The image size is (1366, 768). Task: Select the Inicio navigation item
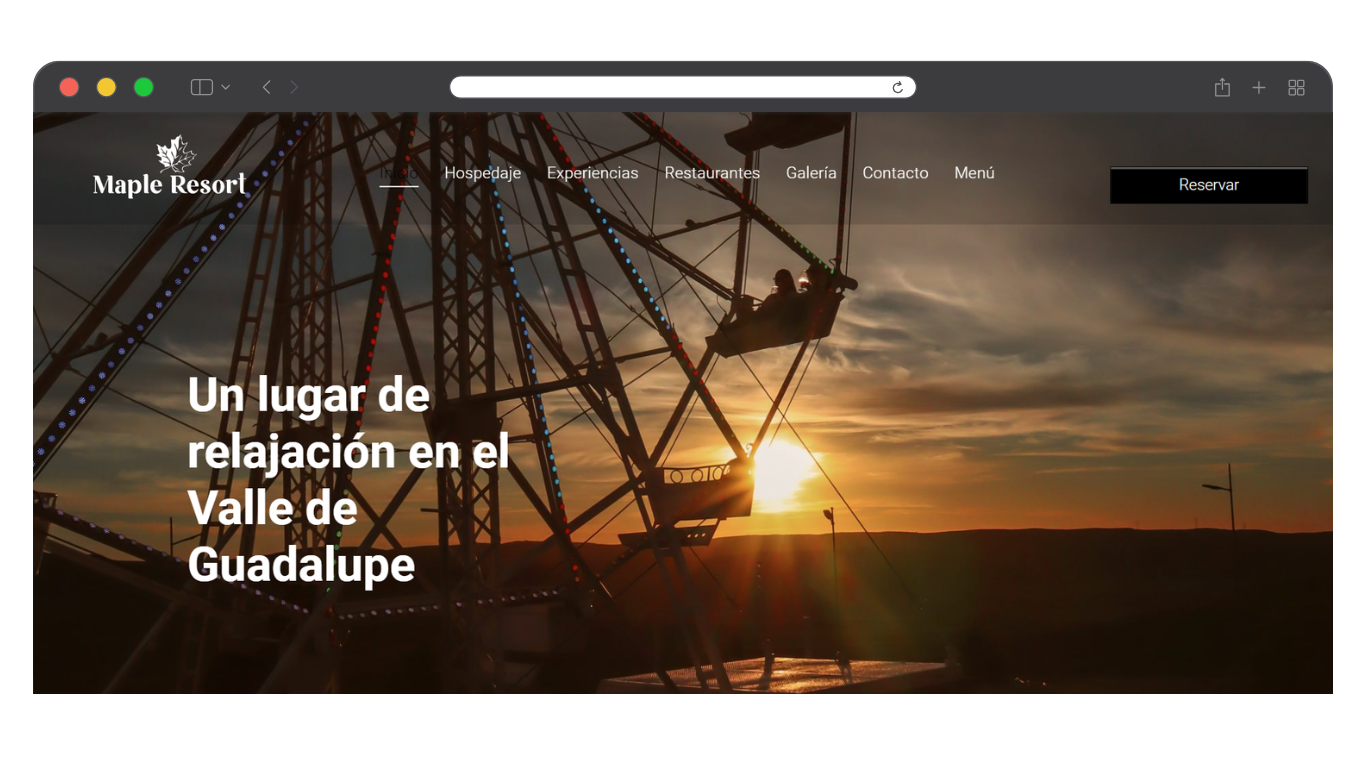[x=399, y=173]
